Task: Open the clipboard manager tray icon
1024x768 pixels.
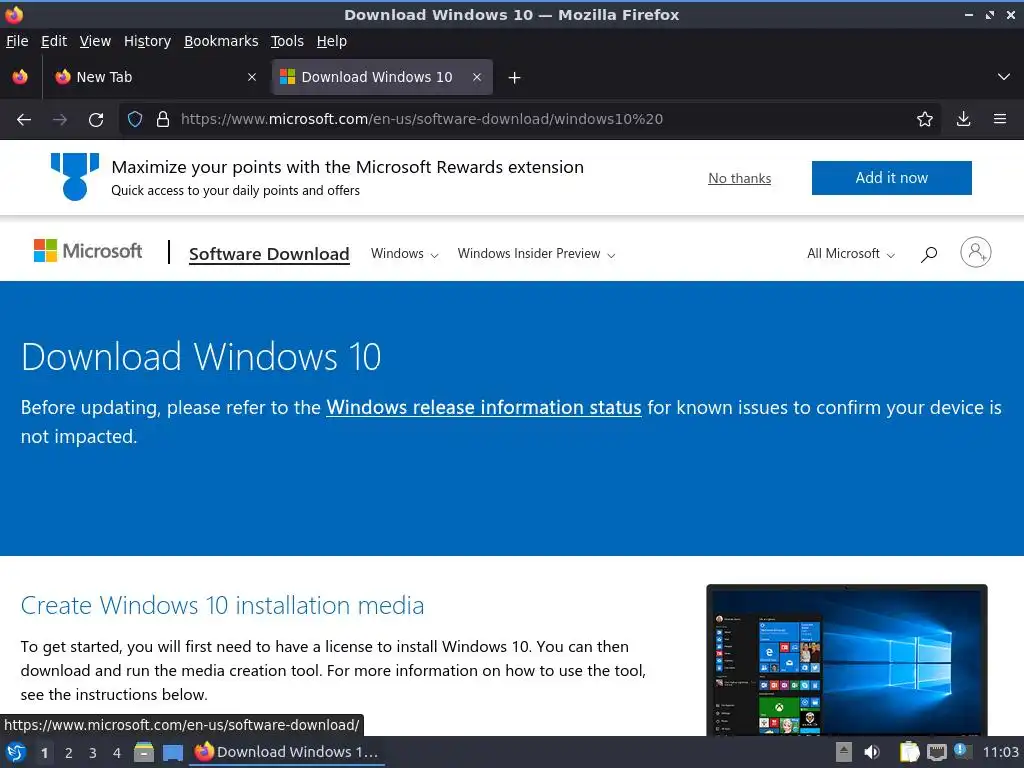Action: 909,752
